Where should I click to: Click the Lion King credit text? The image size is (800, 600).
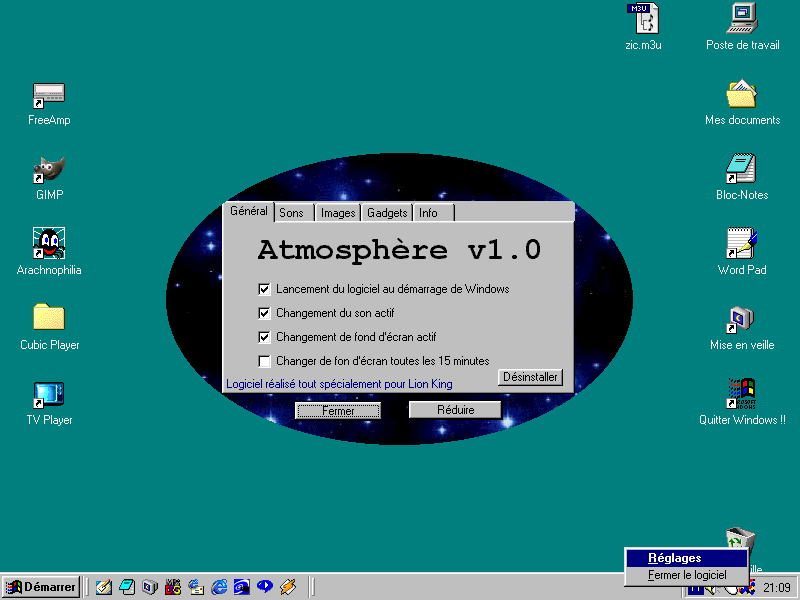point(339,384)
